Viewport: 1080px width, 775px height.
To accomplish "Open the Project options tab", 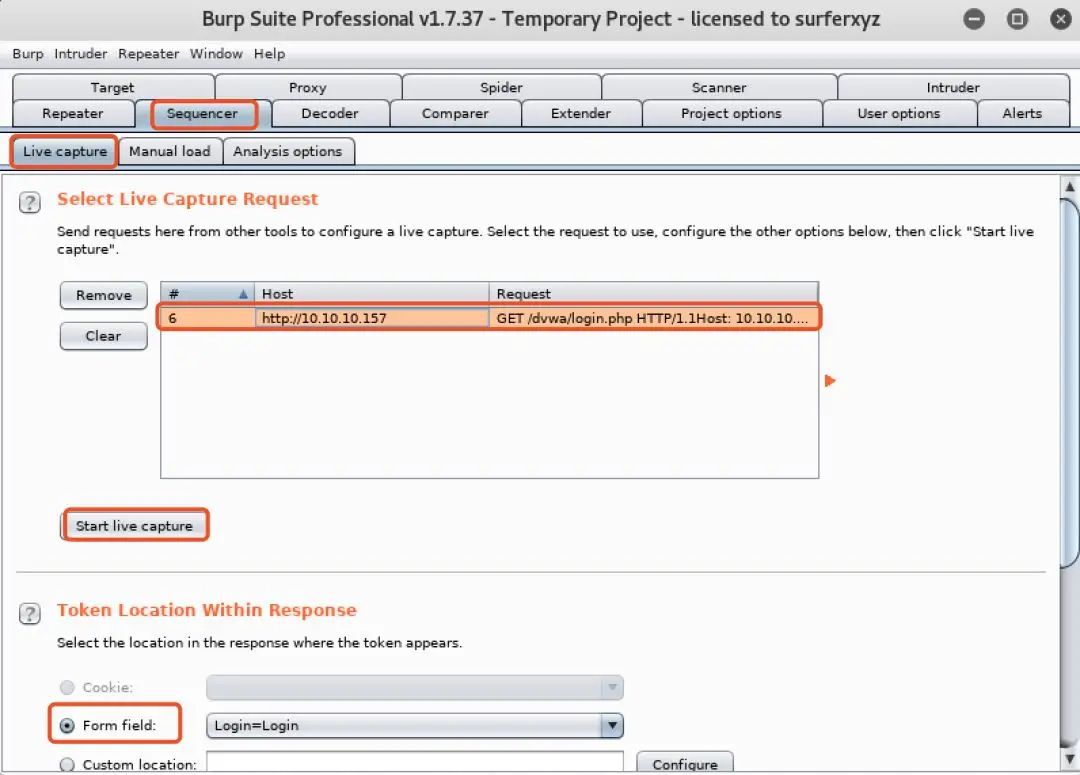I will point(731,114).
